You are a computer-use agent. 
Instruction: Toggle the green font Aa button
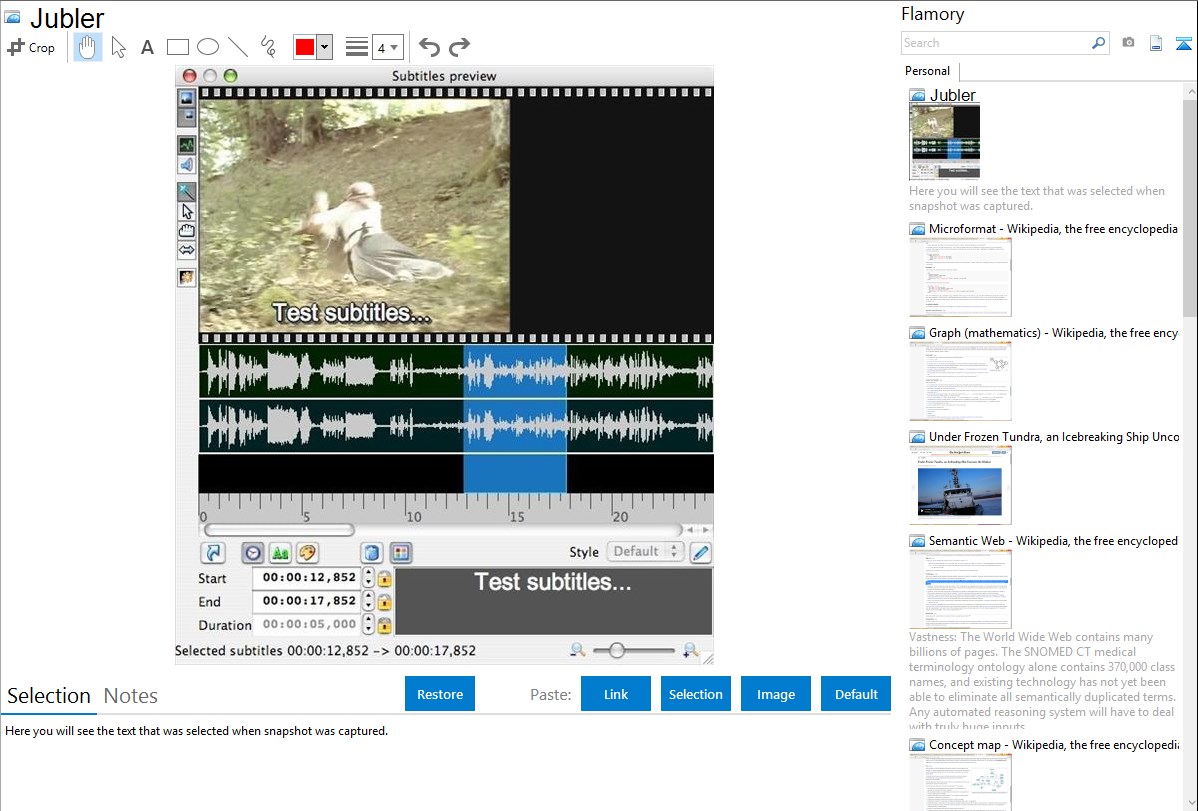280,553
